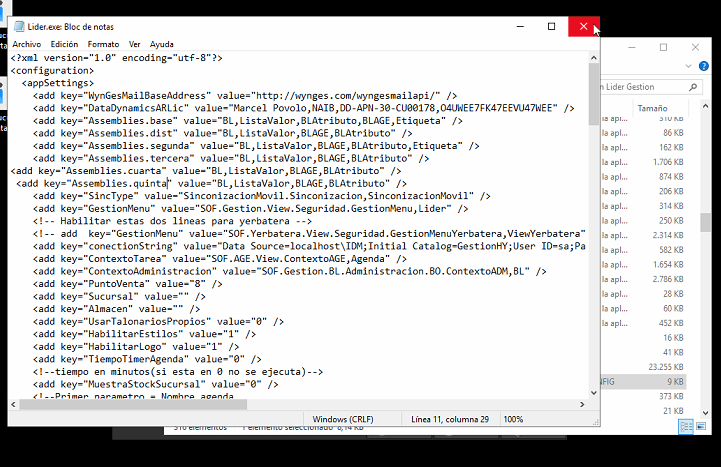Image resolution: width=721 pixels, height=467 pixels.
Task: Open the Ayuda menu
Action: pos(161,44)
